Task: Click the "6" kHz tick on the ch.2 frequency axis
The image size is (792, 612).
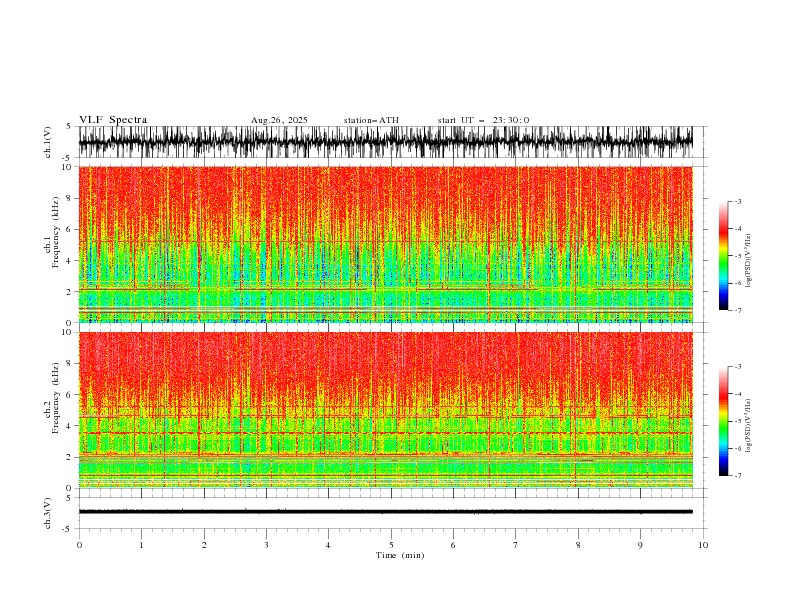Action: [x=71, y=395]
